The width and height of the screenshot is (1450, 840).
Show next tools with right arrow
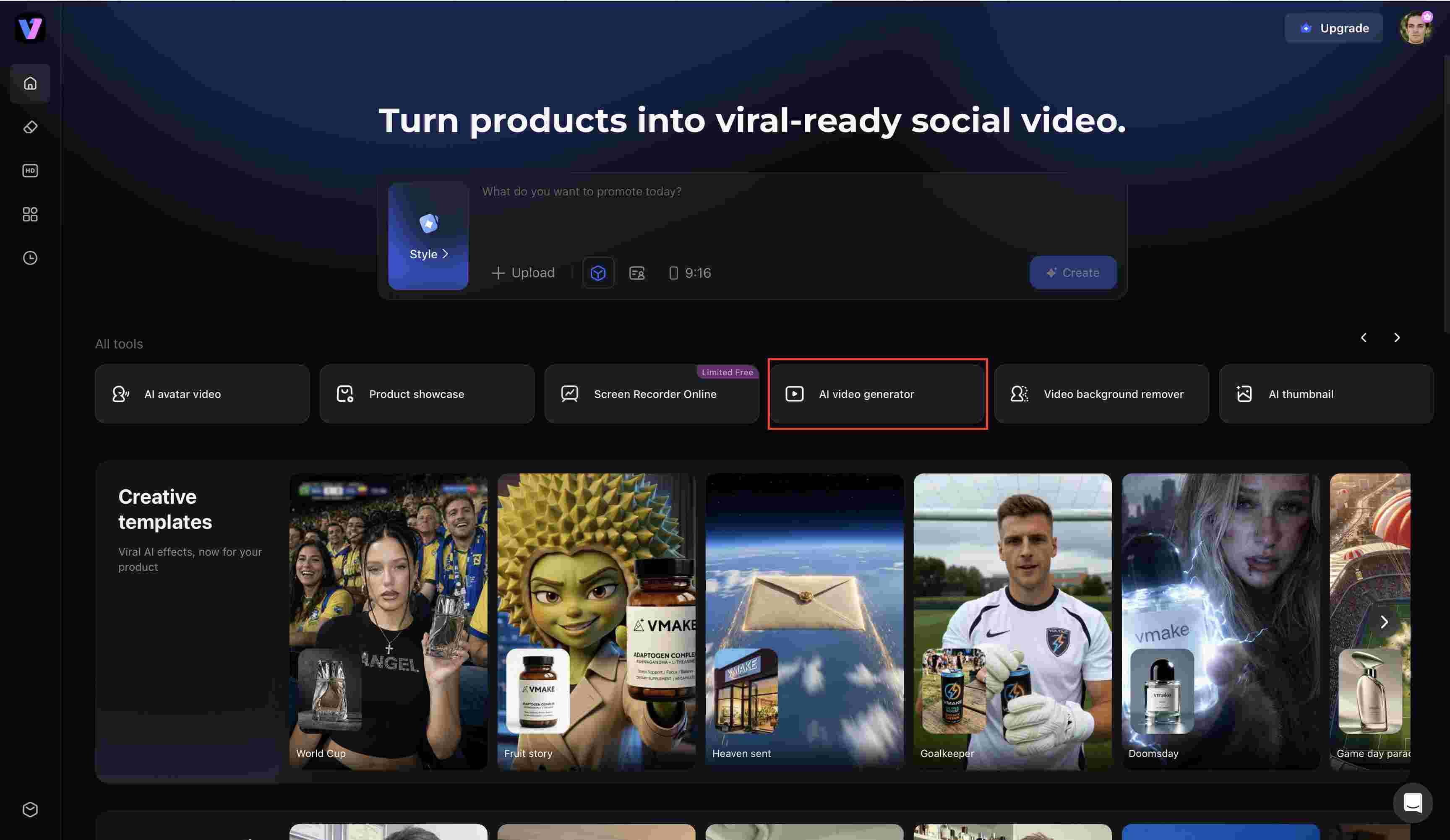click(1396, 338)
